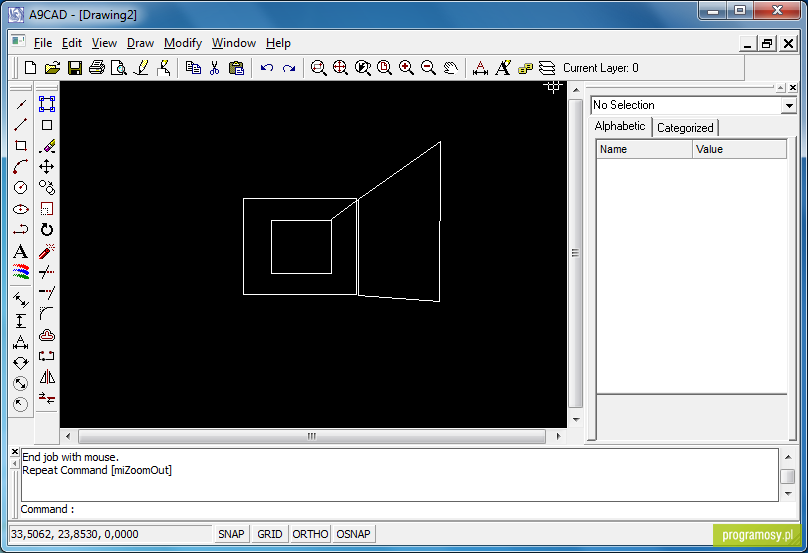The width and height of the screenshot is (808, 553).
Task: Expand the No Selection dropdown
Action: (x=789, y=106)
